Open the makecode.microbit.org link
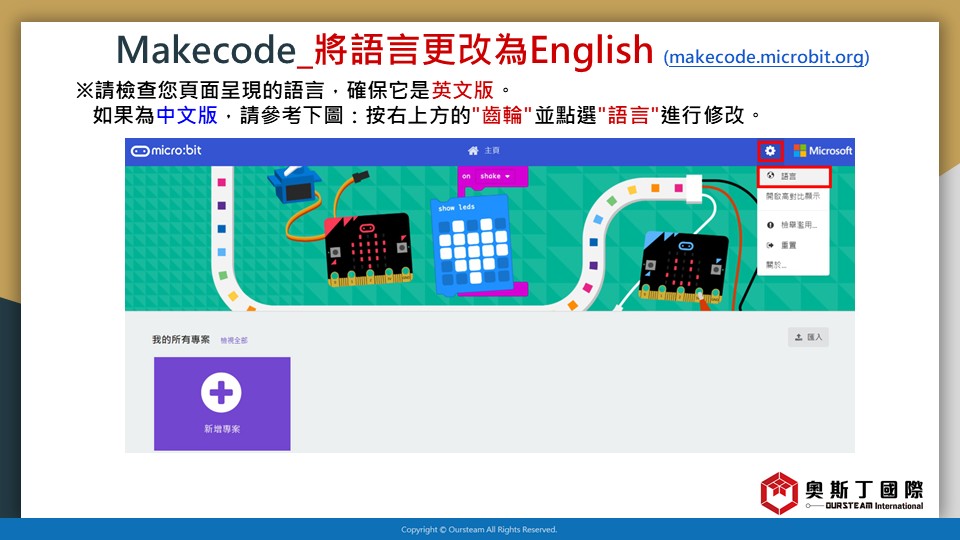Image resolution: width=960 pixels, height=540 pixels. (767, 57)
